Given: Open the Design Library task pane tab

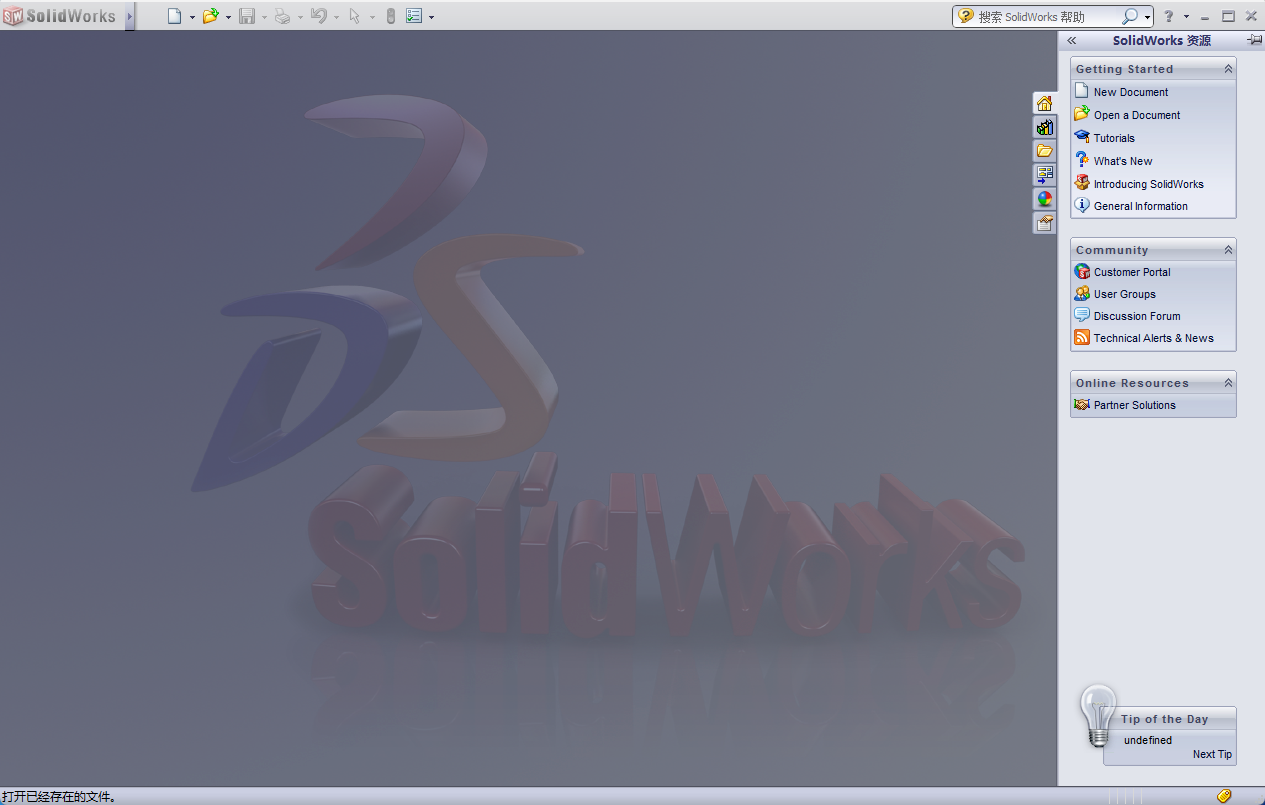Looking at the screenshot, I should click(x=1044, y=127).
